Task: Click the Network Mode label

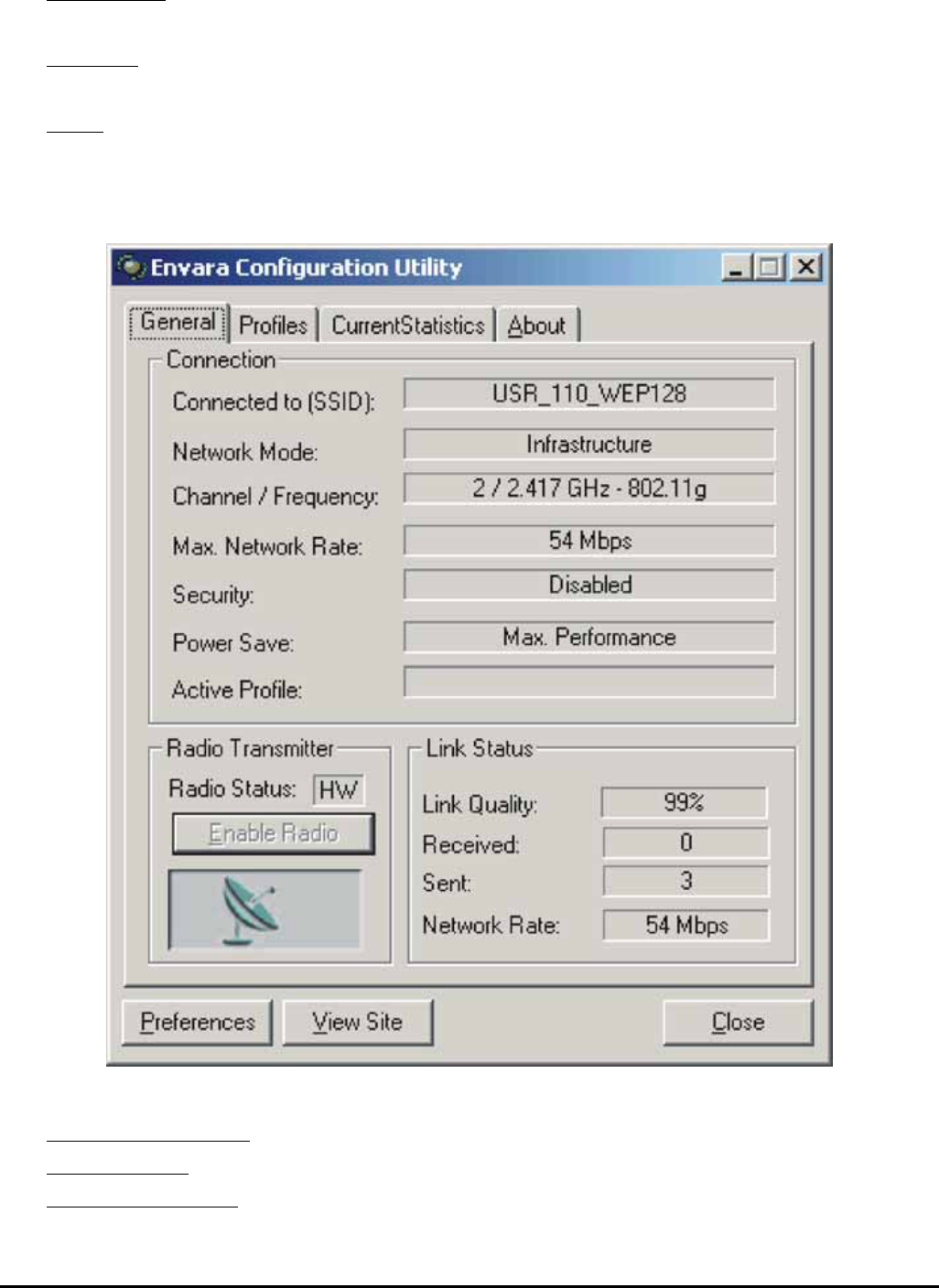Action: [245, 452]
